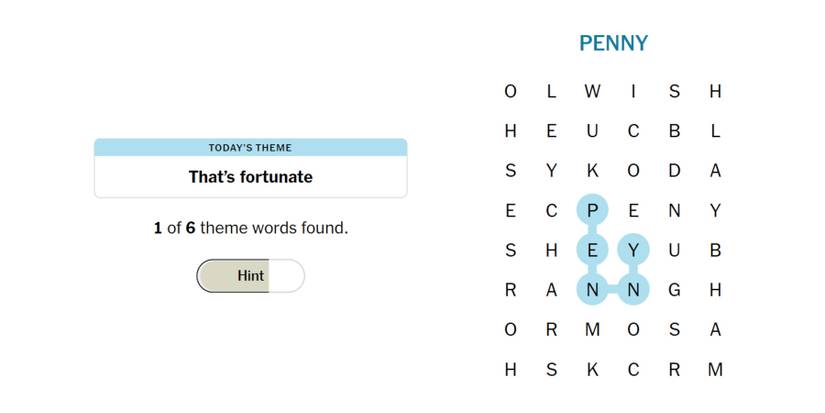The width and height of the screenshot is (825, 413).
Task: Select the letter K between Y and O
Action: tap(592, 171)
